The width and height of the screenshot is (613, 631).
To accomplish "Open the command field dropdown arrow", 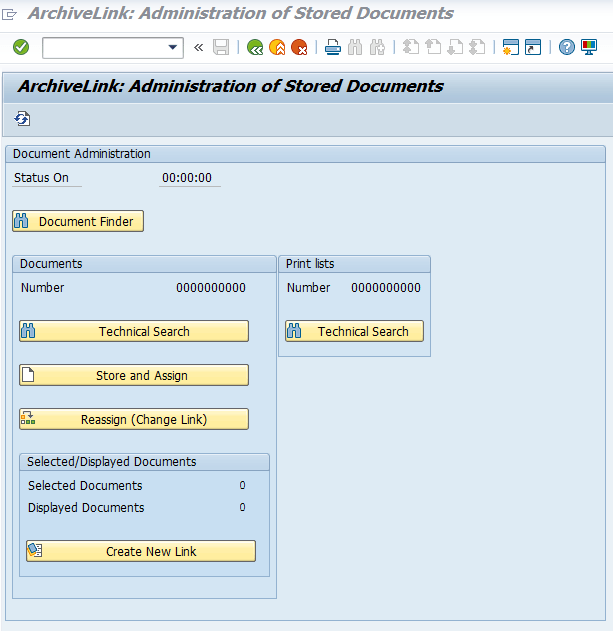I will click(173, 47).
